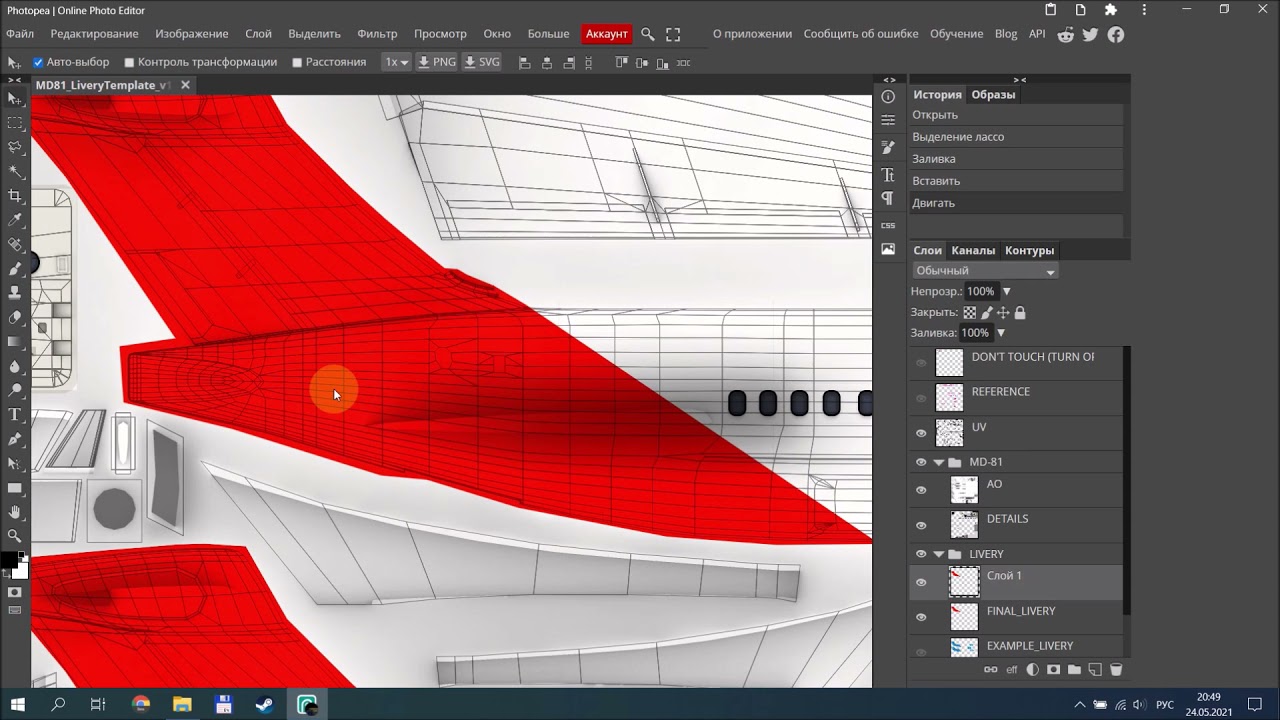Delete layer using the trash icon

tap(1117, 669)
